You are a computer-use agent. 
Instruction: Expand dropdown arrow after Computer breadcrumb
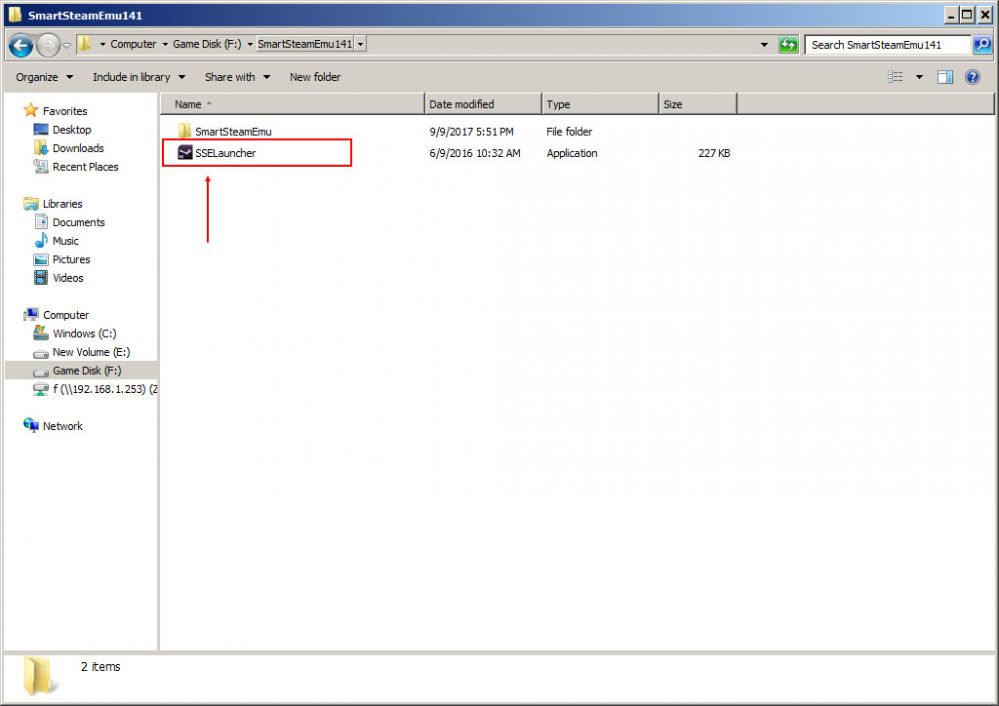(165, 44)
